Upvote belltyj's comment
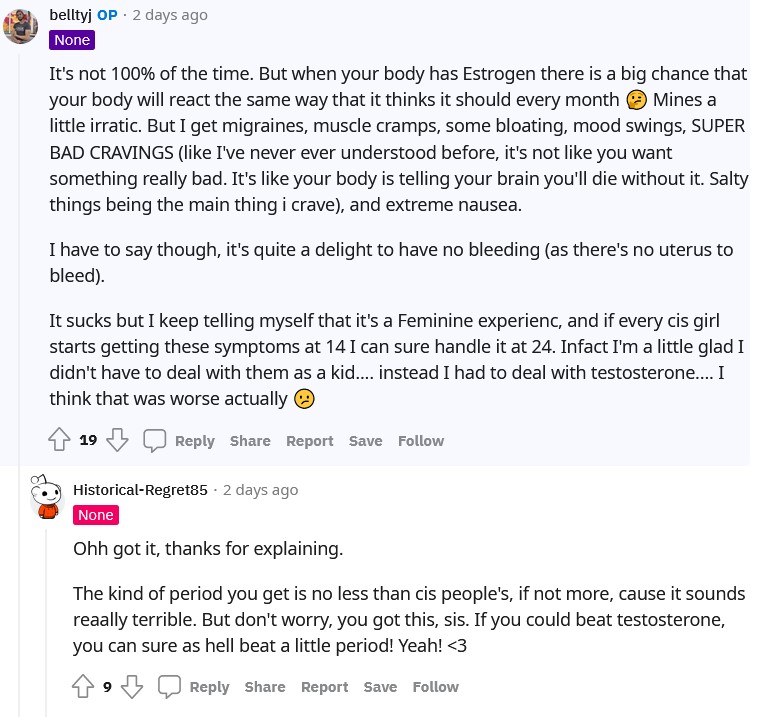The height and width of the screenshot is (717, 777). tap(59, 440)
